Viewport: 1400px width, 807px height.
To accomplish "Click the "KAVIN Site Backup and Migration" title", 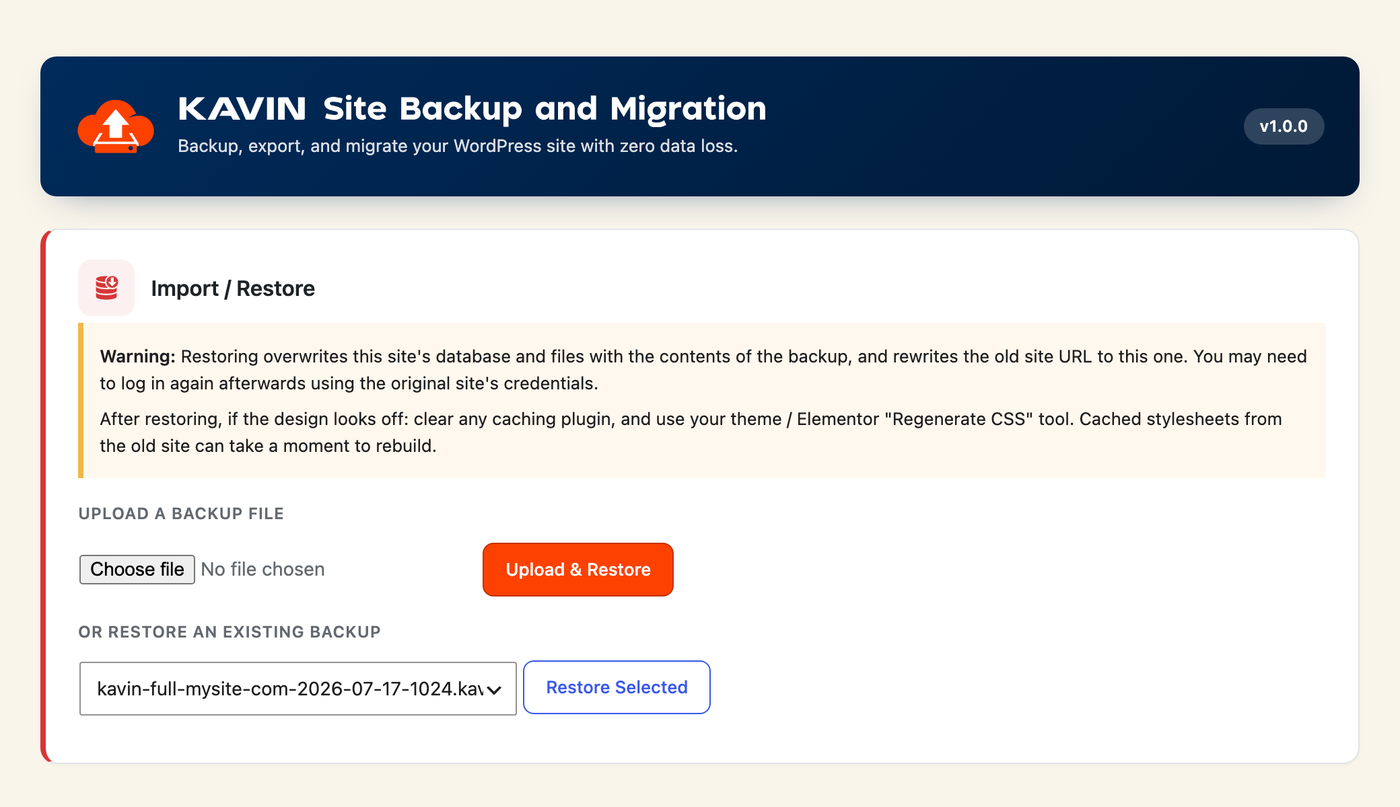I will [472, 108].
